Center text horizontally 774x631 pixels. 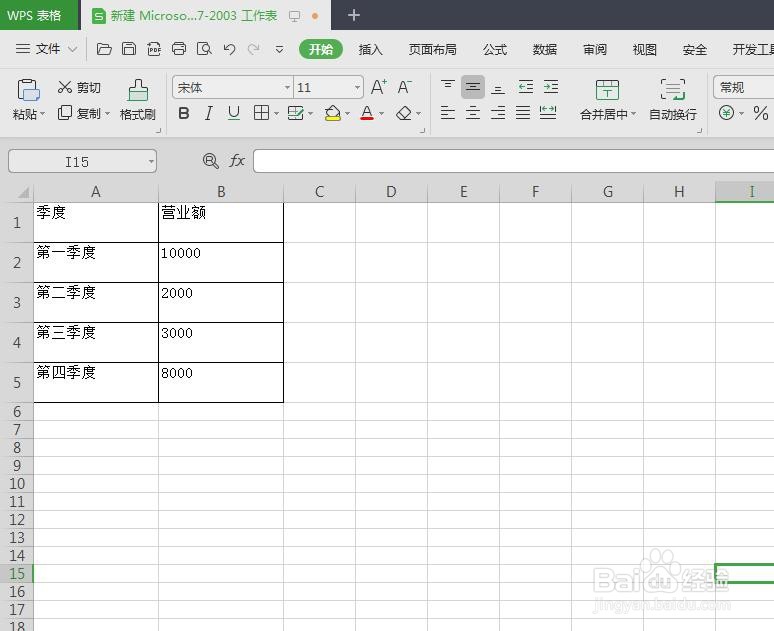(473, 113)
